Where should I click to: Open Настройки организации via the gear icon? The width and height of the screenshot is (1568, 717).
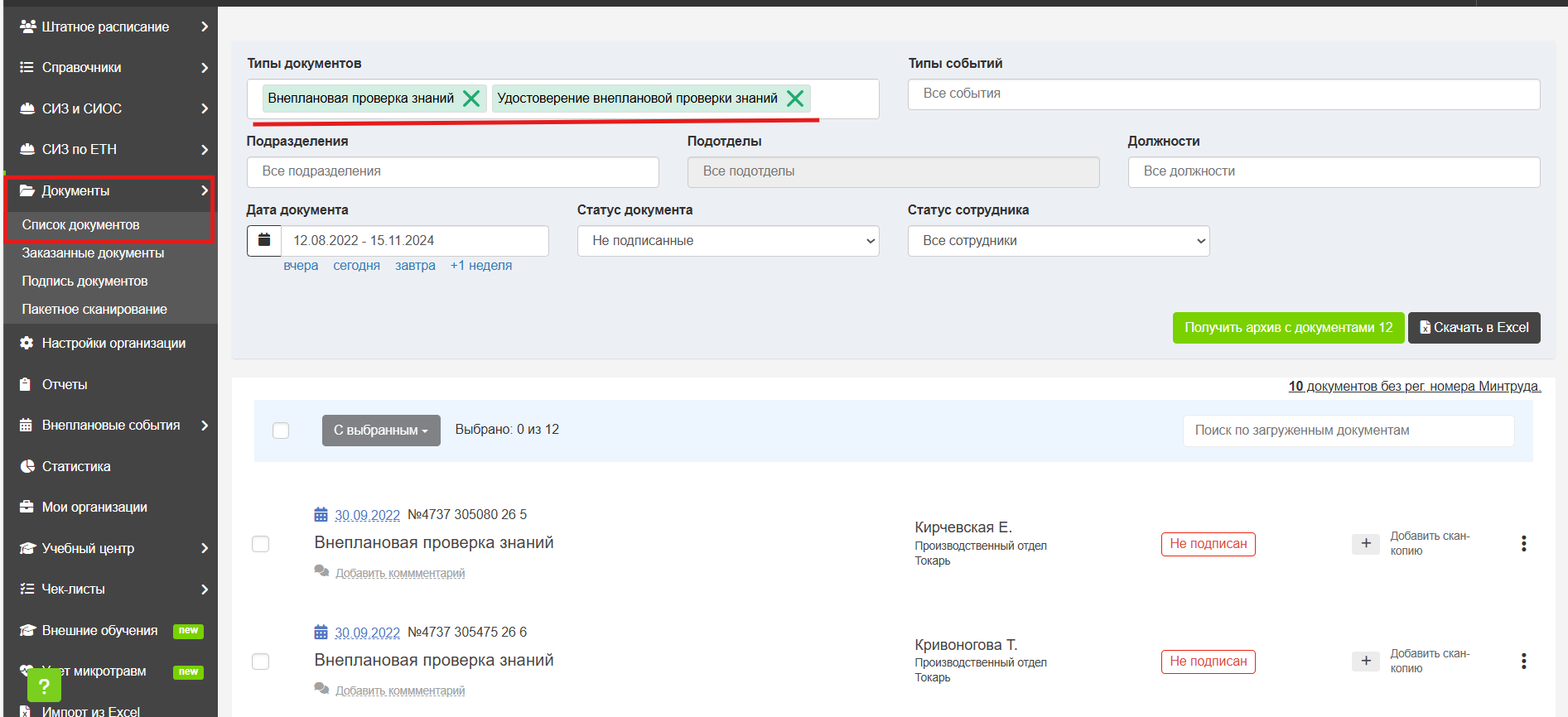(27, 343)
